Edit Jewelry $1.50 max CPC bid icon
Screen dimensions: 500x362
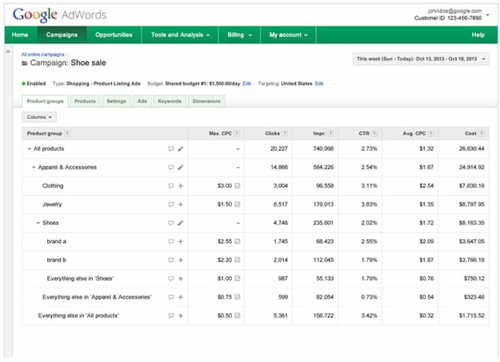(x=237, y=204)
